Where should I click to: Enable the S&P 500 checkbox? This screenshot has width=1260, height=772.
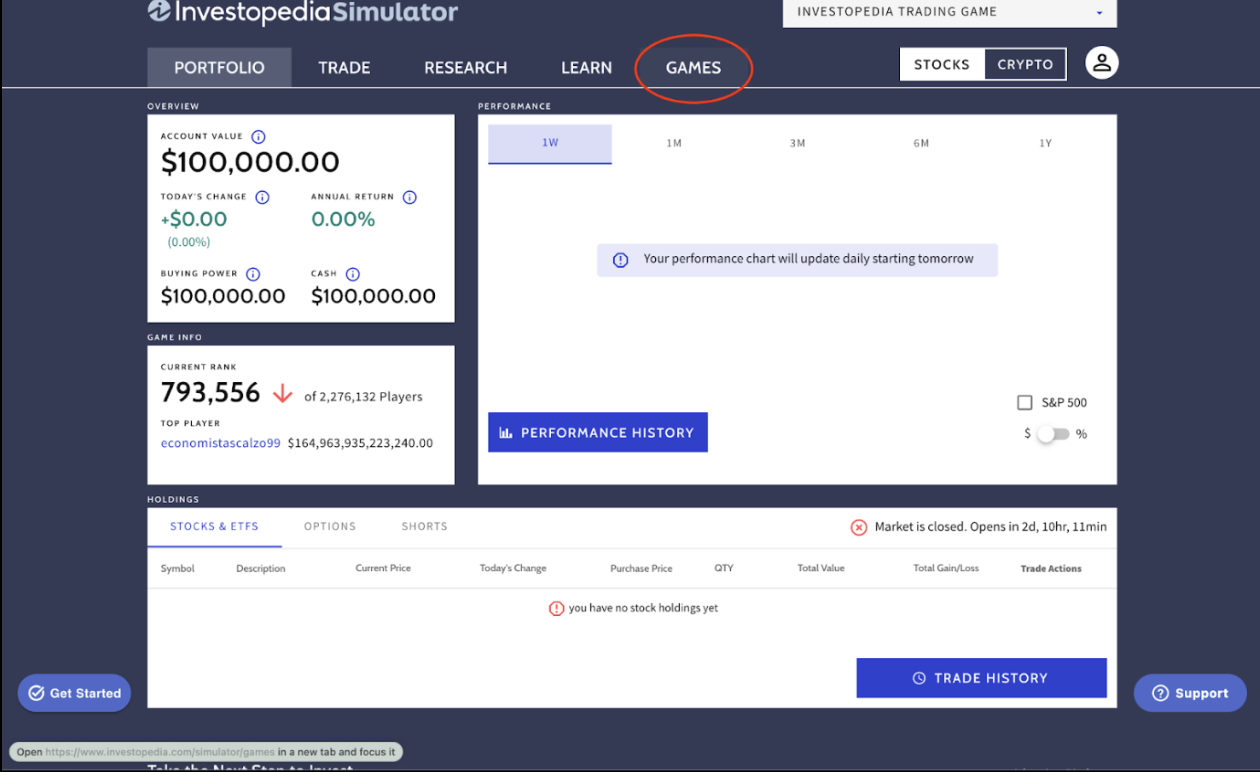1024,402
